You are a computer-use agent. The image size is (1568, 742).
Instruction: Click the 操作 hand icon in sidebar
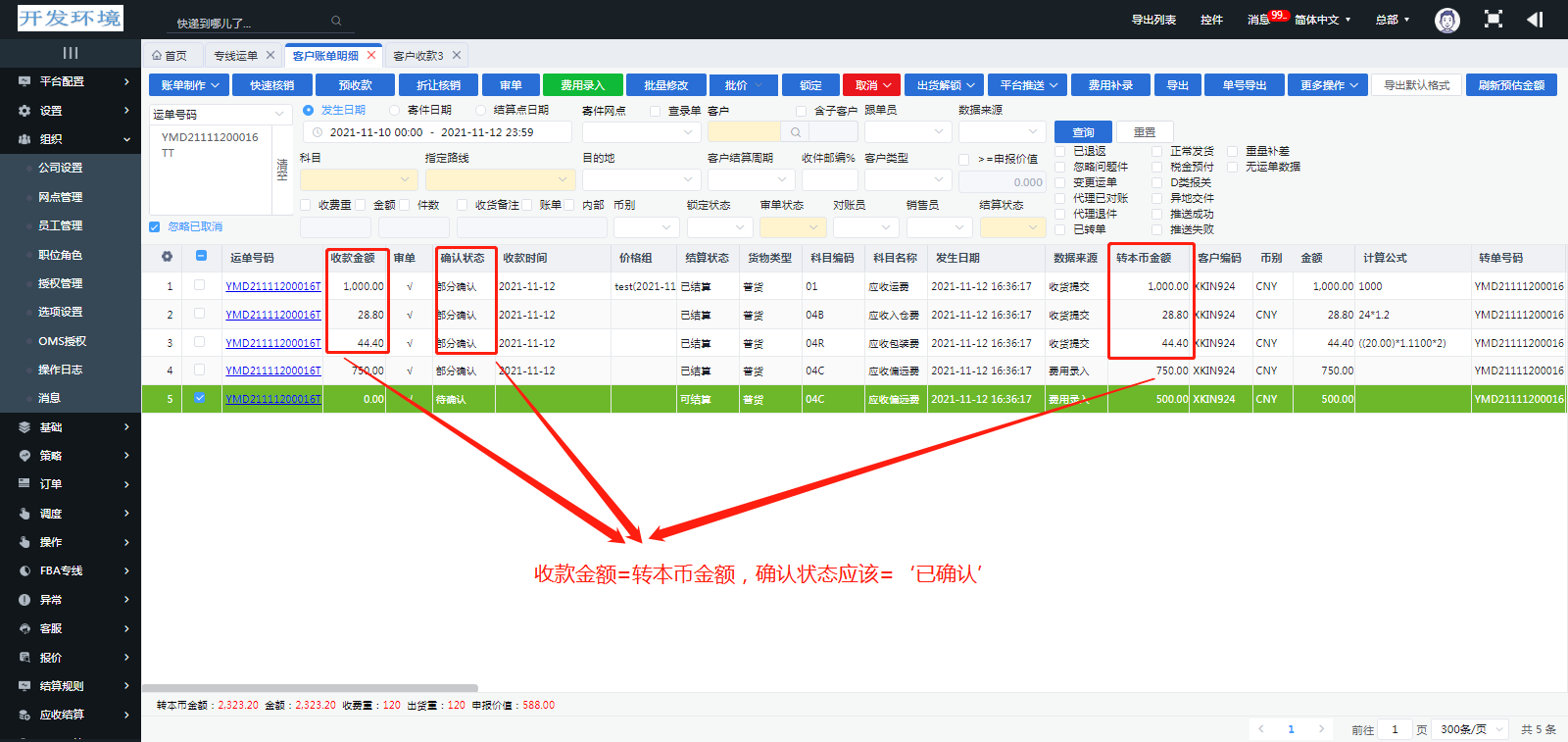[24, 542]
